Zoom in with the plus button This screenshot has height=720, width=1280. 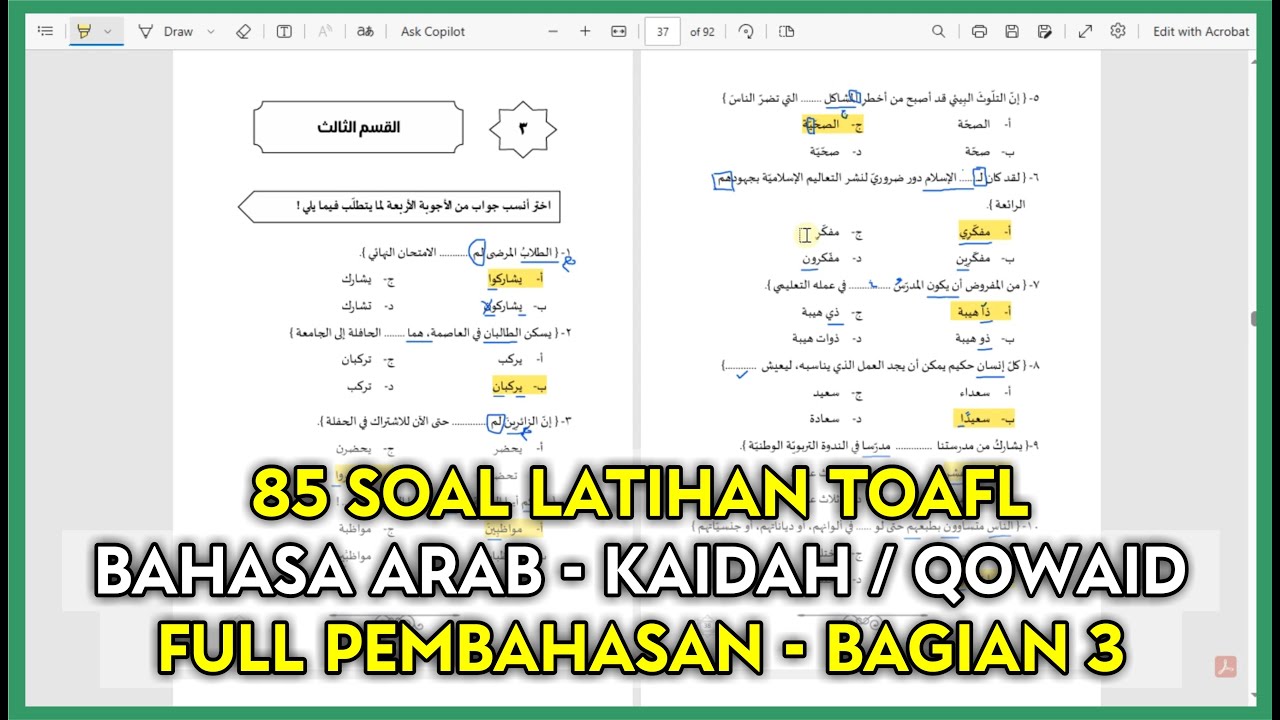tap(585, 31)
